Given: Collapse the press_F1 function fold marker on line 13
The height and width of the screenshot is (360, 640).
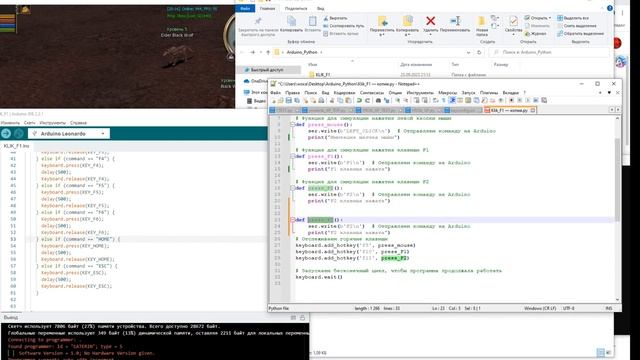Looking at the screenshot, I should (292, 156).
